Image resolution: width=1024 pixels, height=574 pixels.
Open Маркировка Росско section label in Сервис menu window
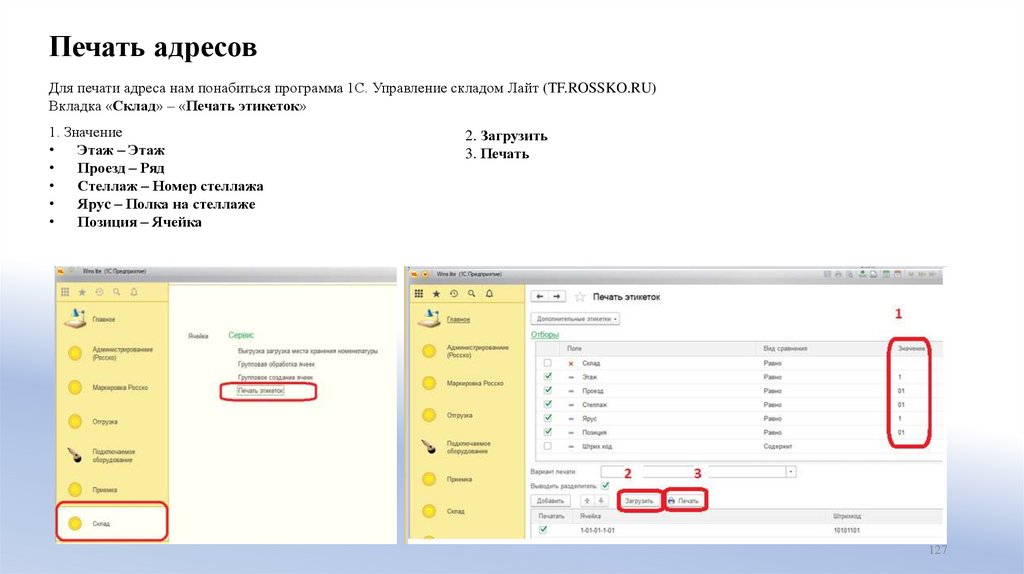click(120, 387)
